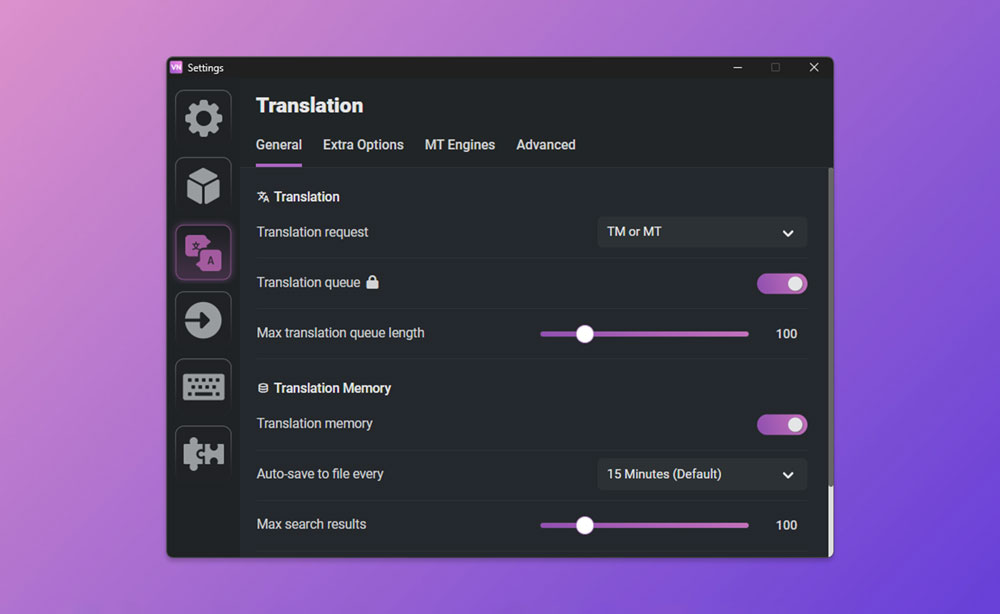Expand the Translation request dropdown
Image resolution: width=1000 pixels, height=614 pixels.
coord(701,232)
